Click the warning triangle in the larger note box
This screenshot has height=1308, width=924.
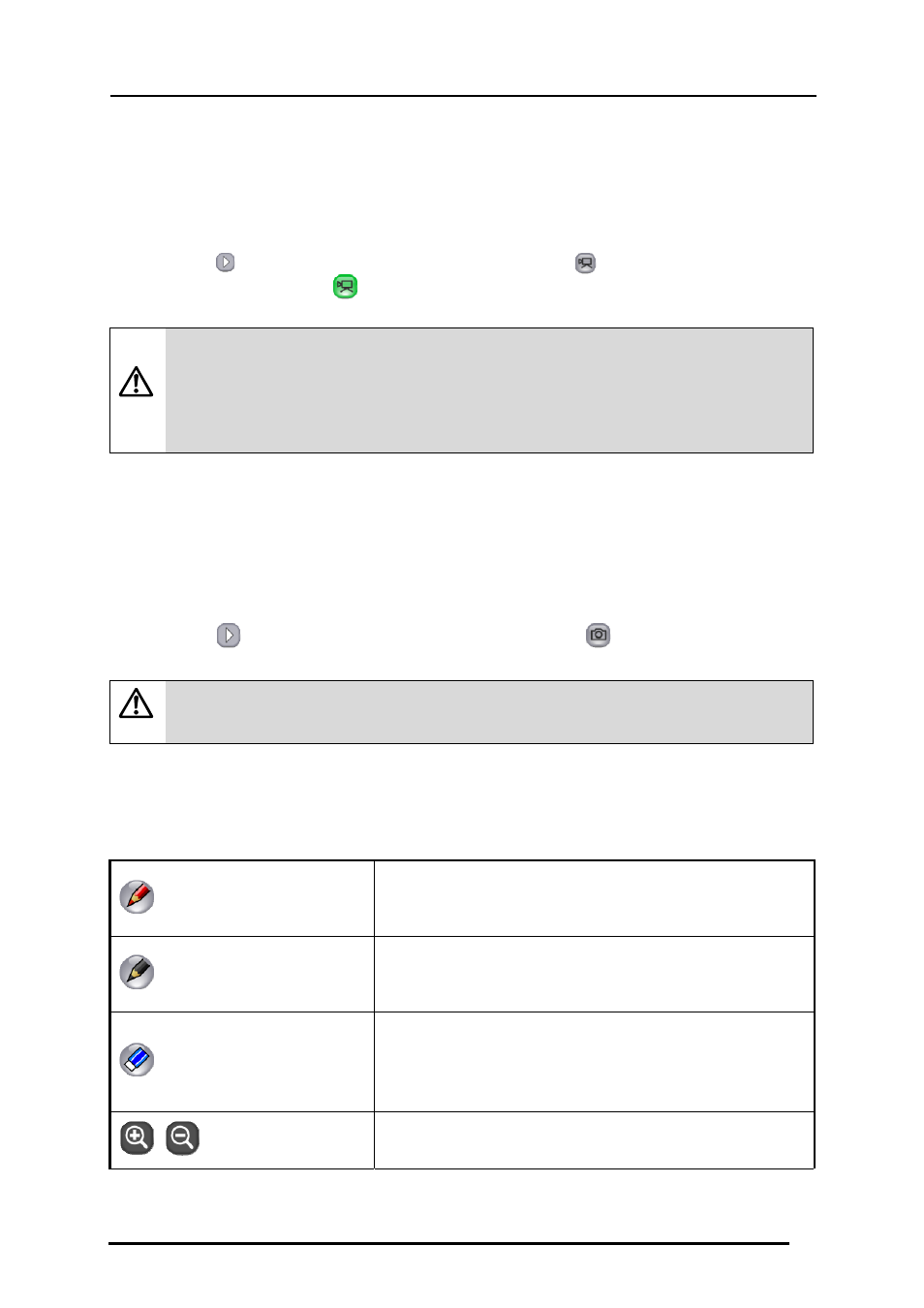click(x=137, y=382)
